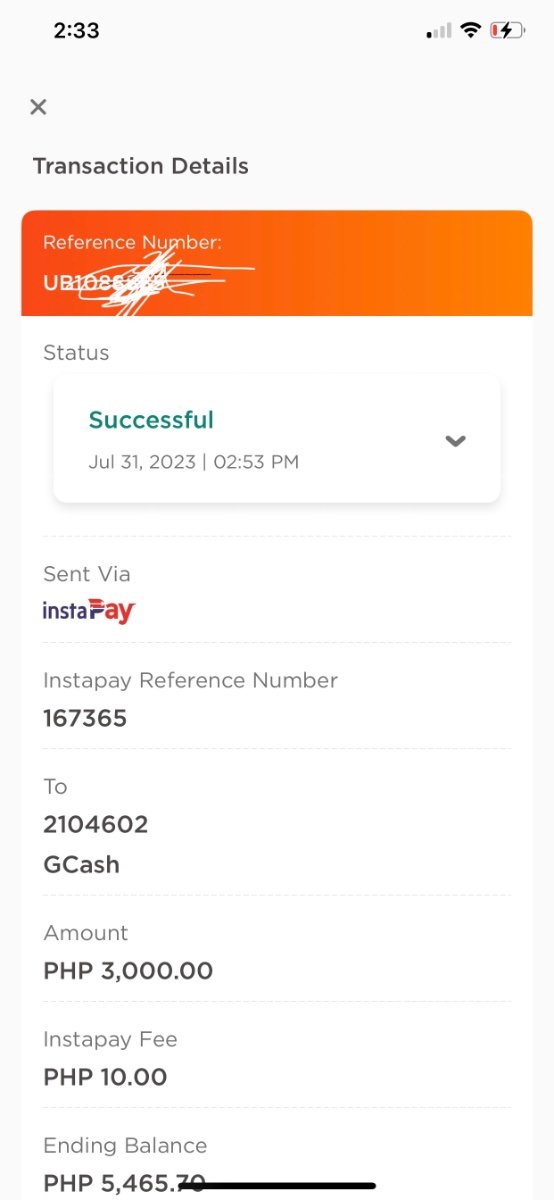The image size is (554, 1200).
Task: Tap the Transaction Details heading
Action: (x=141, y=166)
